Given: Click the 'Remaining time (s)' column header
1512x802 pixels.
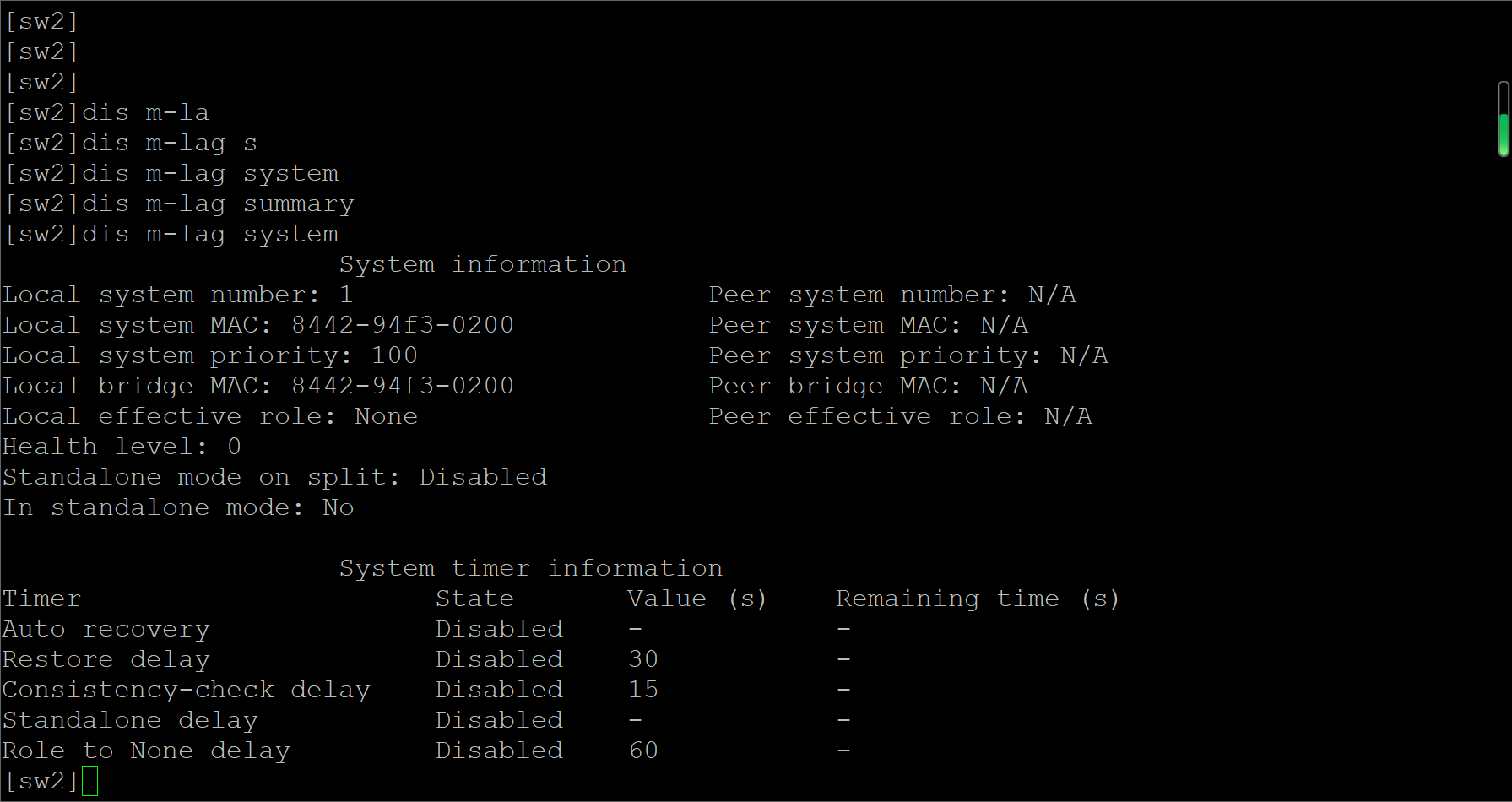Looking at the screenshot, I should 978,599.
